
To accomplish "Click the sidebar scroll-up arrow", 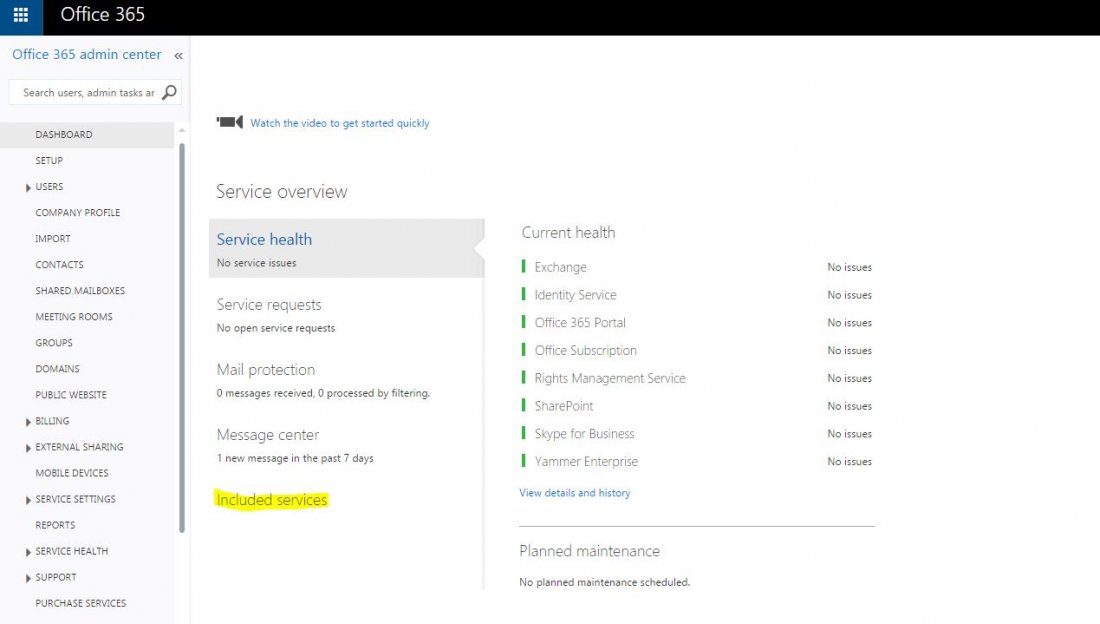I will click(182, 131).
